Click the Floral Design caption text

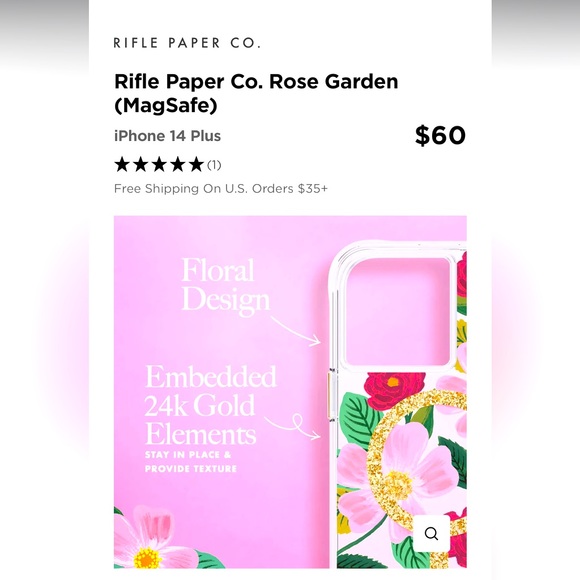(226, 286)
